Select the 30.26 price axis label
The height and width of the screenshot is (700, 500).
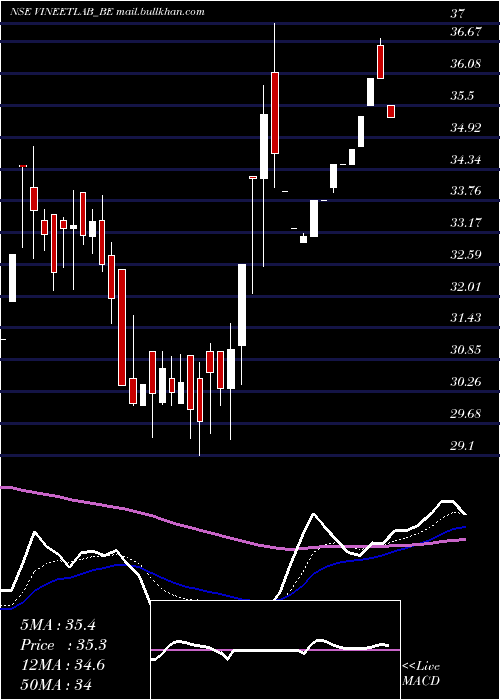[x=465, y=382]
